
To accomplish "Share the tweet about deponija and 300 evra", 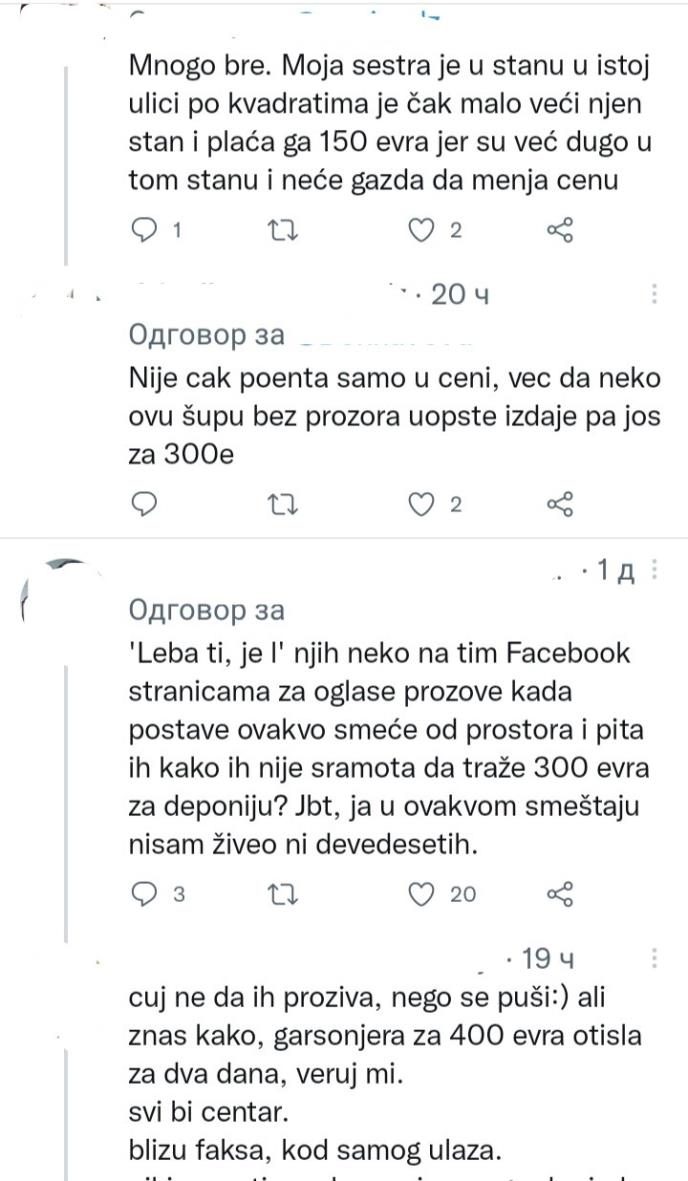I will [560, 894].
